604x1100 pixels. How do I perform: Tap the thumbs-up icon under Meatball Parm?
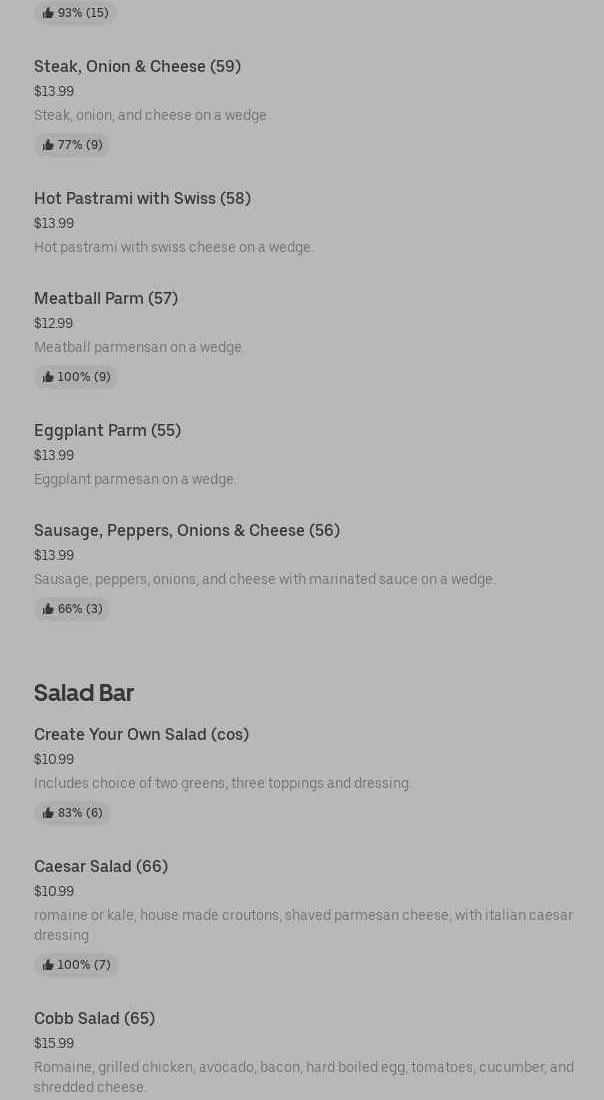pyautogui.click(x=48, y=377)
